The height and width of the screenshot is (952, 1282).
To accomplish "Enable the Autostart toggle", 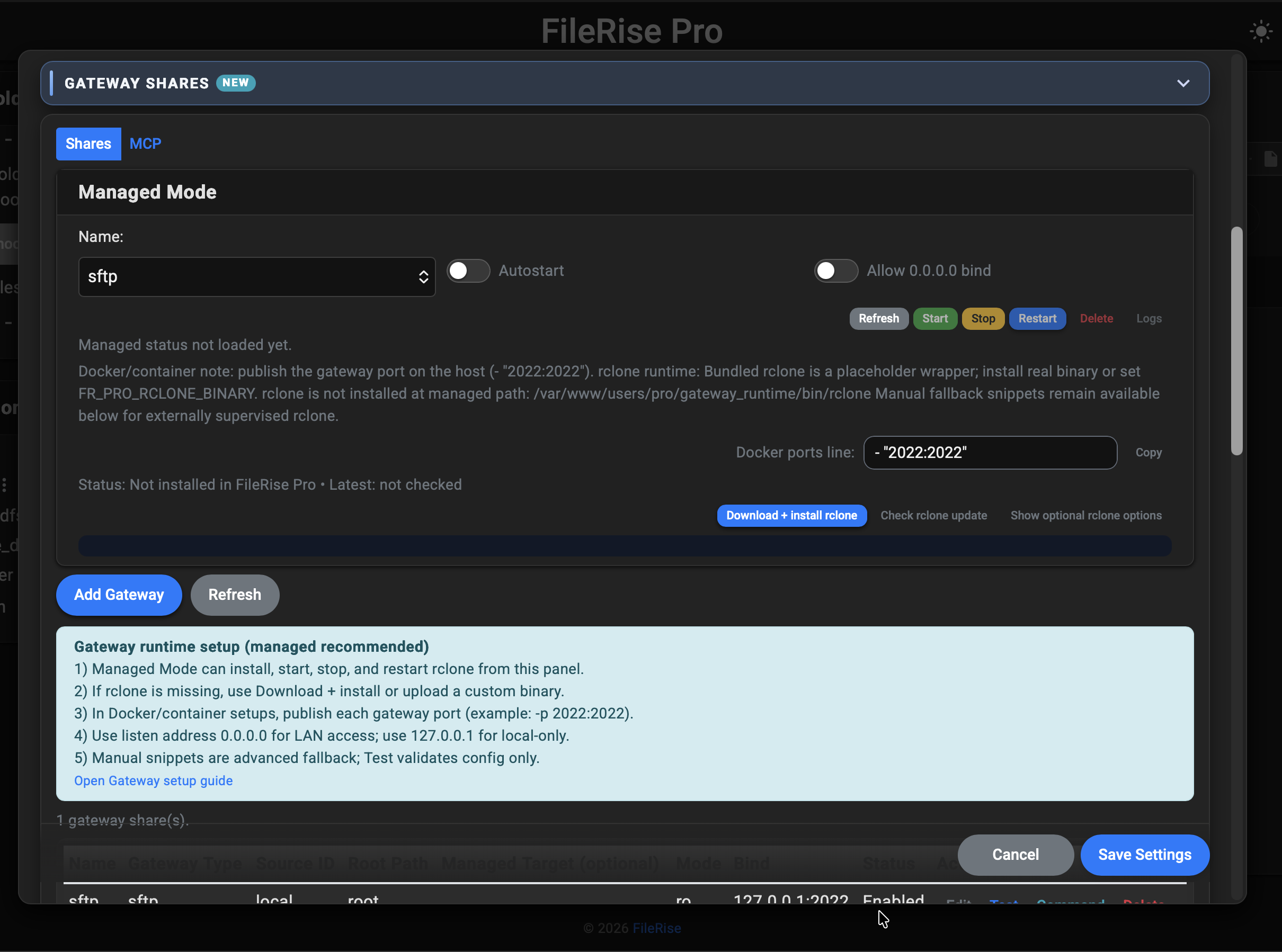I will [468, 270].
